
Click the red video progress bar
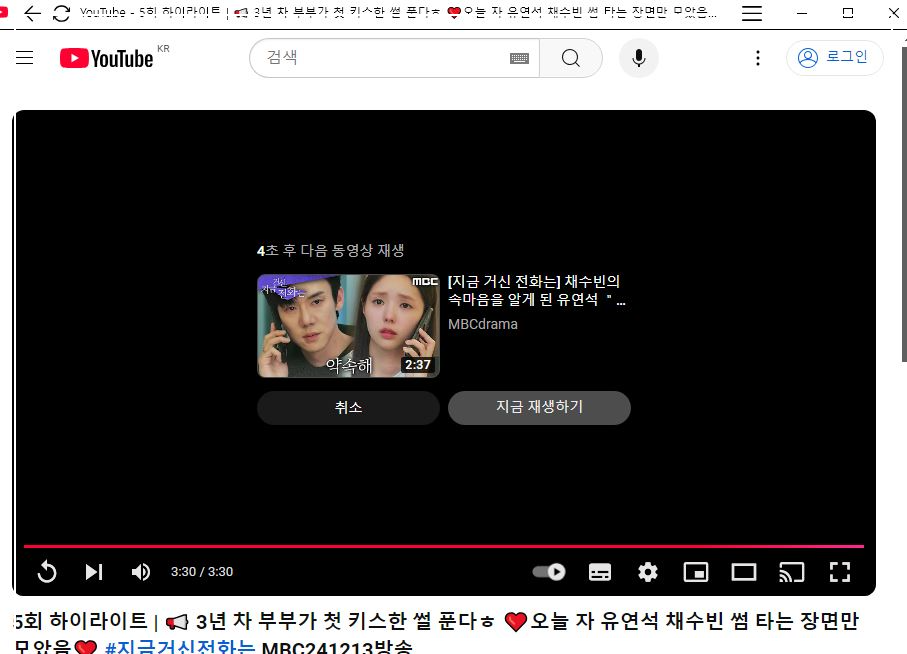[x=444, y=546]
